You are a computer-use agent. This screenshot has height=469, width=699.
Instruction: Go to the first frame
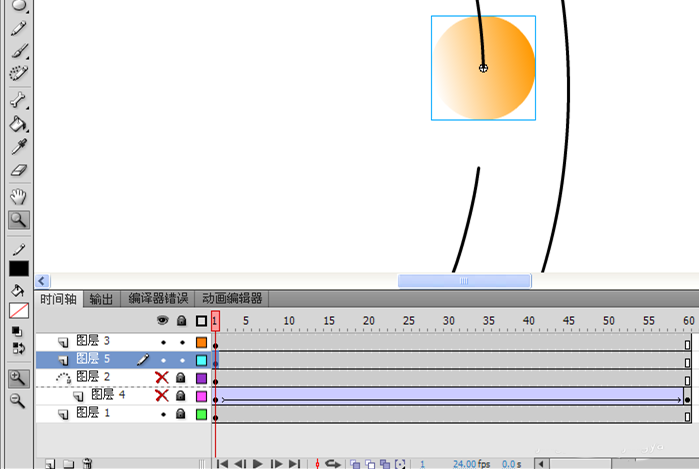click(x=222, y=464)
